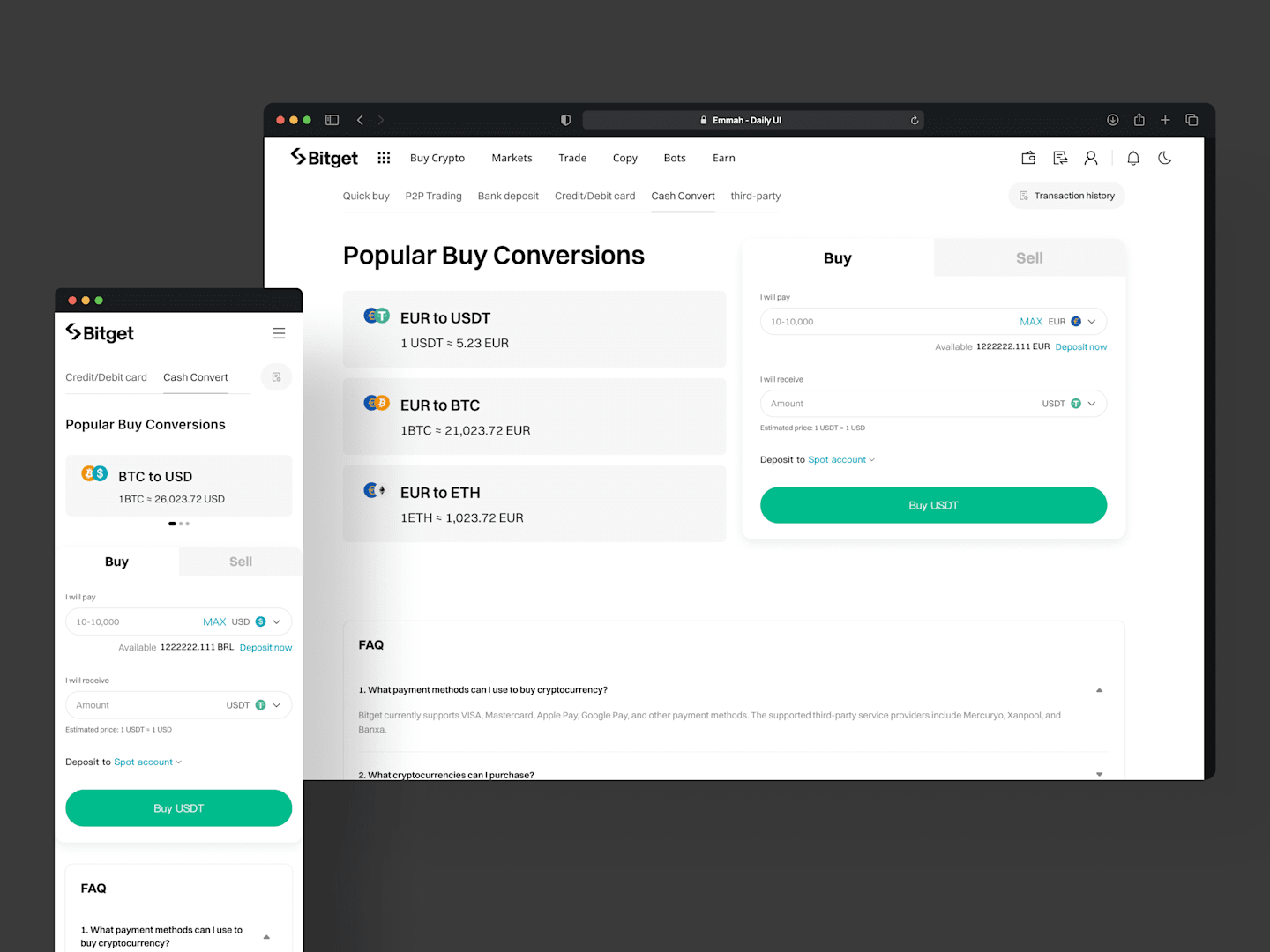Collapse desktop FAQ payment methods question
The height and width of the screenshot is (952, 1270).
[x=1099, y=690]
